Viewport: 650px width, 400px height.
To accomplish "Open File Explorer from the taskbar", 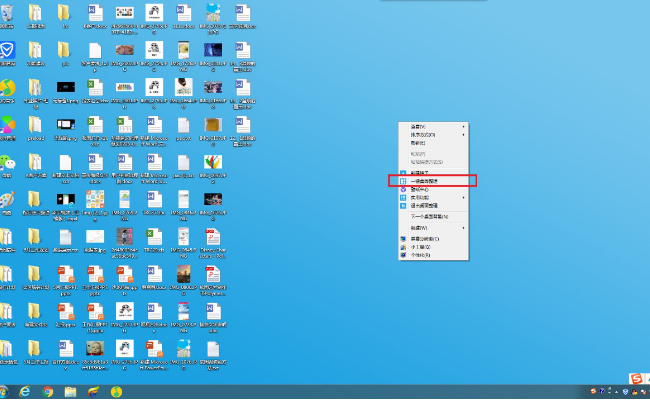I will [x=71, y=391].
